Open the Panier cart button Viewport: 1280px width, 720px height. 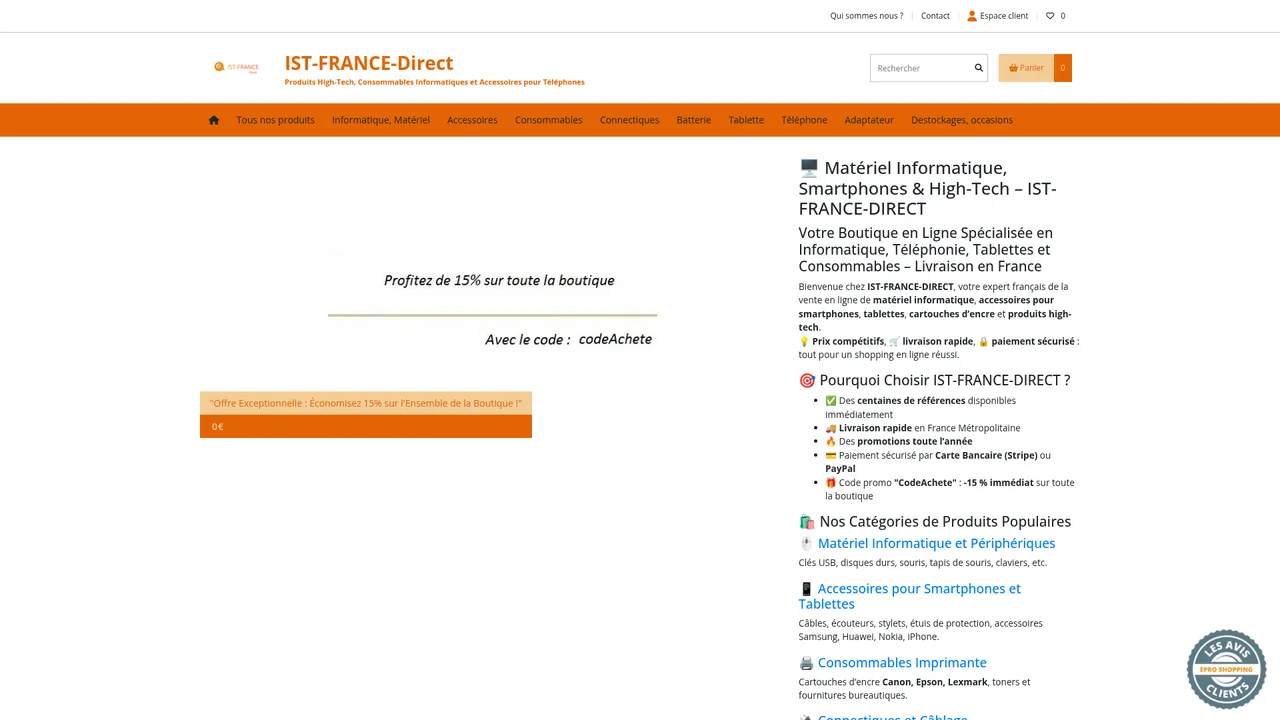click(1026, 68)
